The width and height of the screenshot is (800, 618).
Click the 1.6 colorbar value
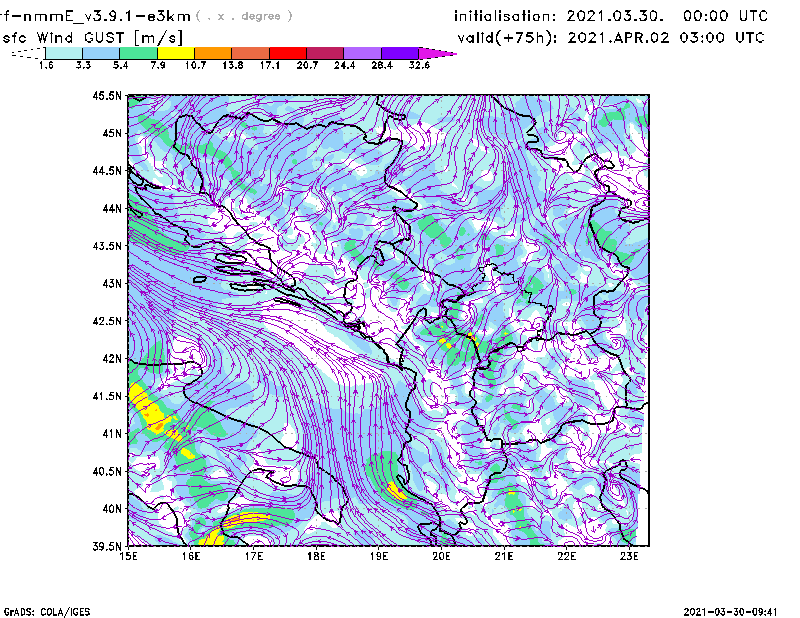tap(46, 65)
